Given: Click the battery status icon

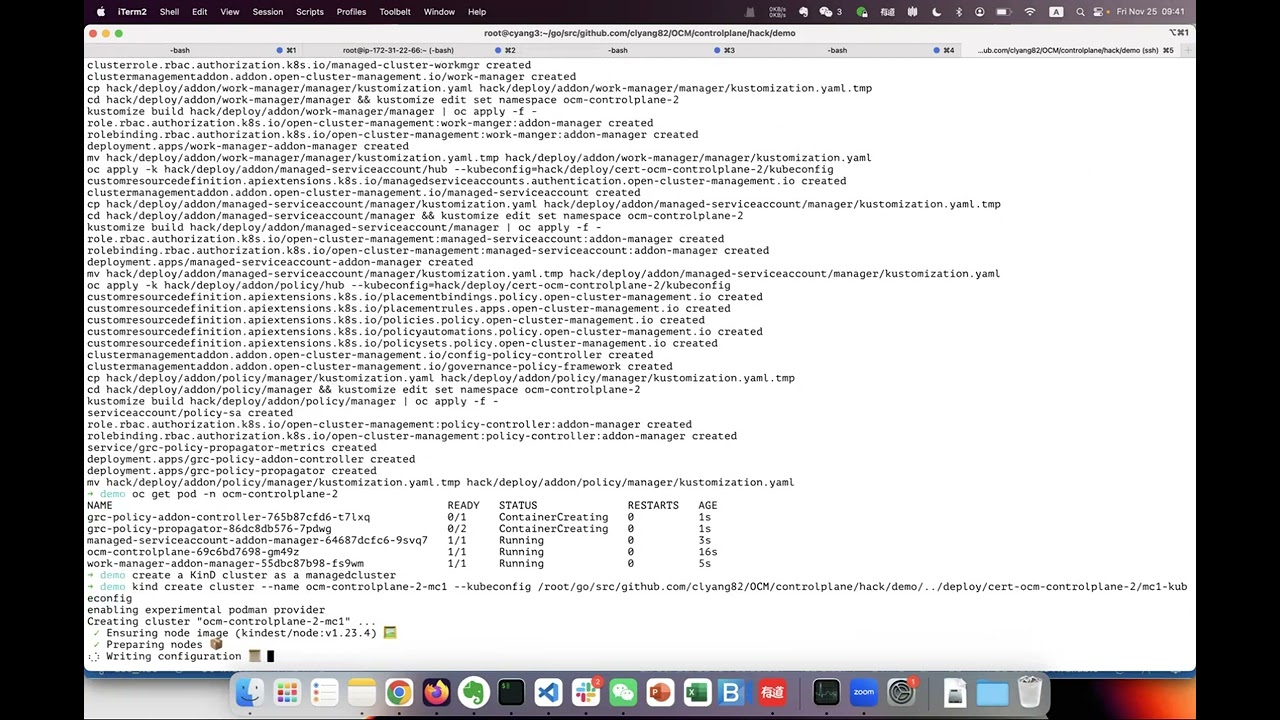Looking at the screenshot, I should point(1002,12).
